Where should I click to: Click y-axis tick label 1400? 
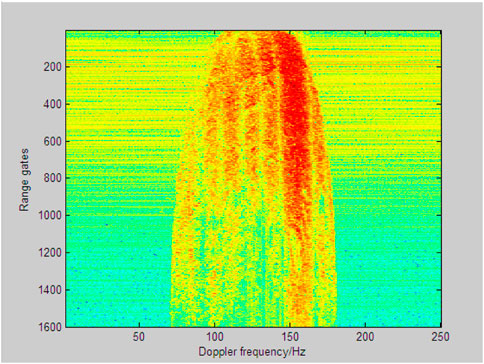[x=50, y=290]
